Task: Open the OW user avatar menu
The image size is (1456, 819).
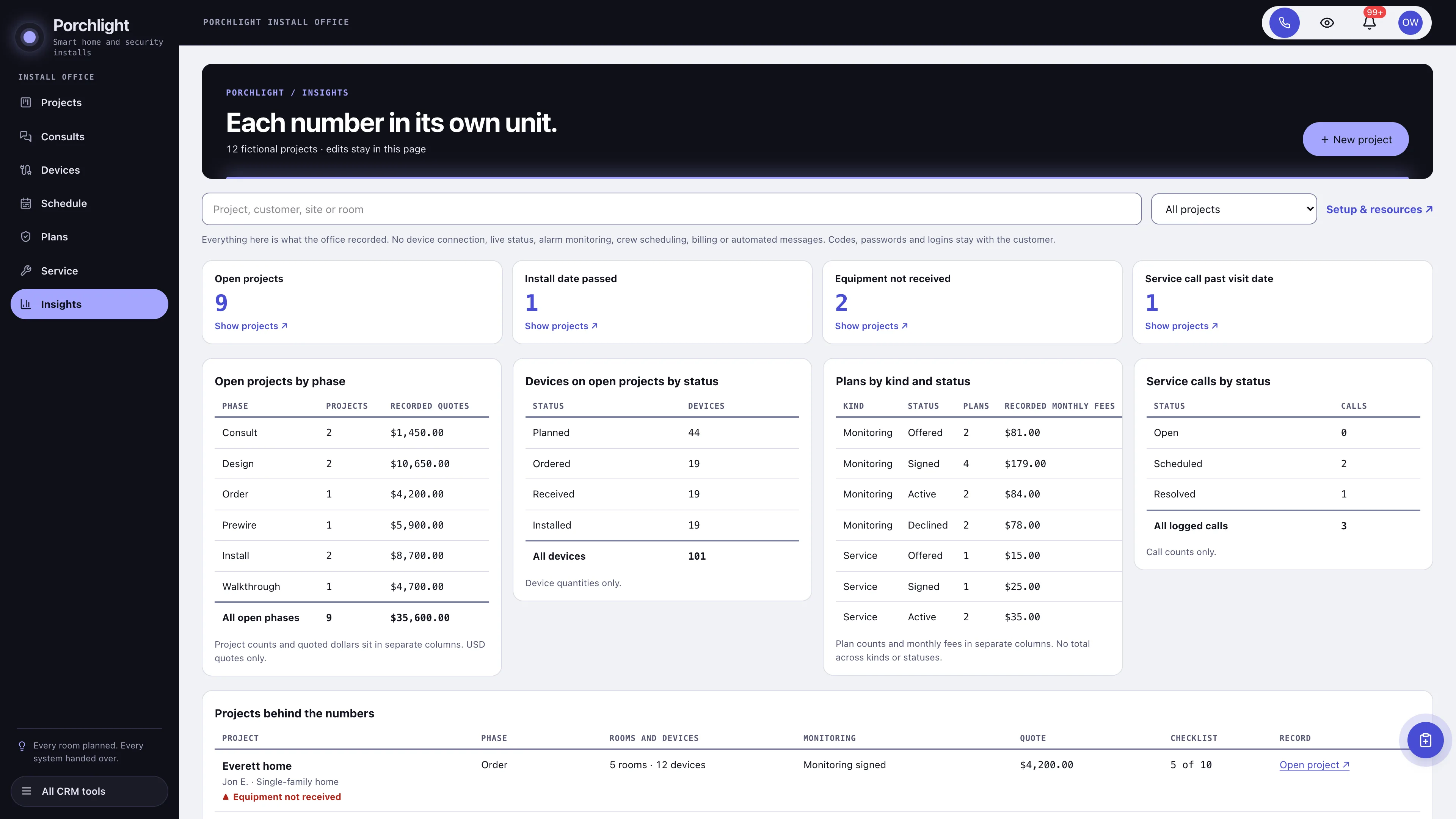Action: [x=1410, y=23]
